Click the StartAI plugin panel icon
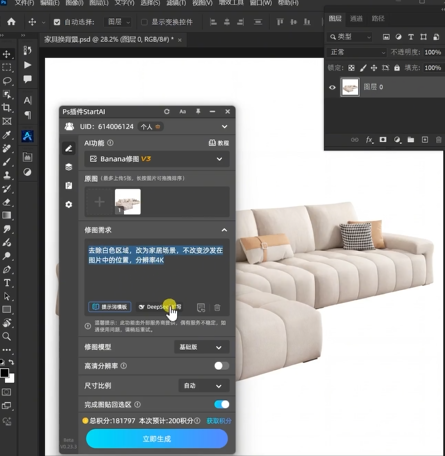 click(27, 136)
